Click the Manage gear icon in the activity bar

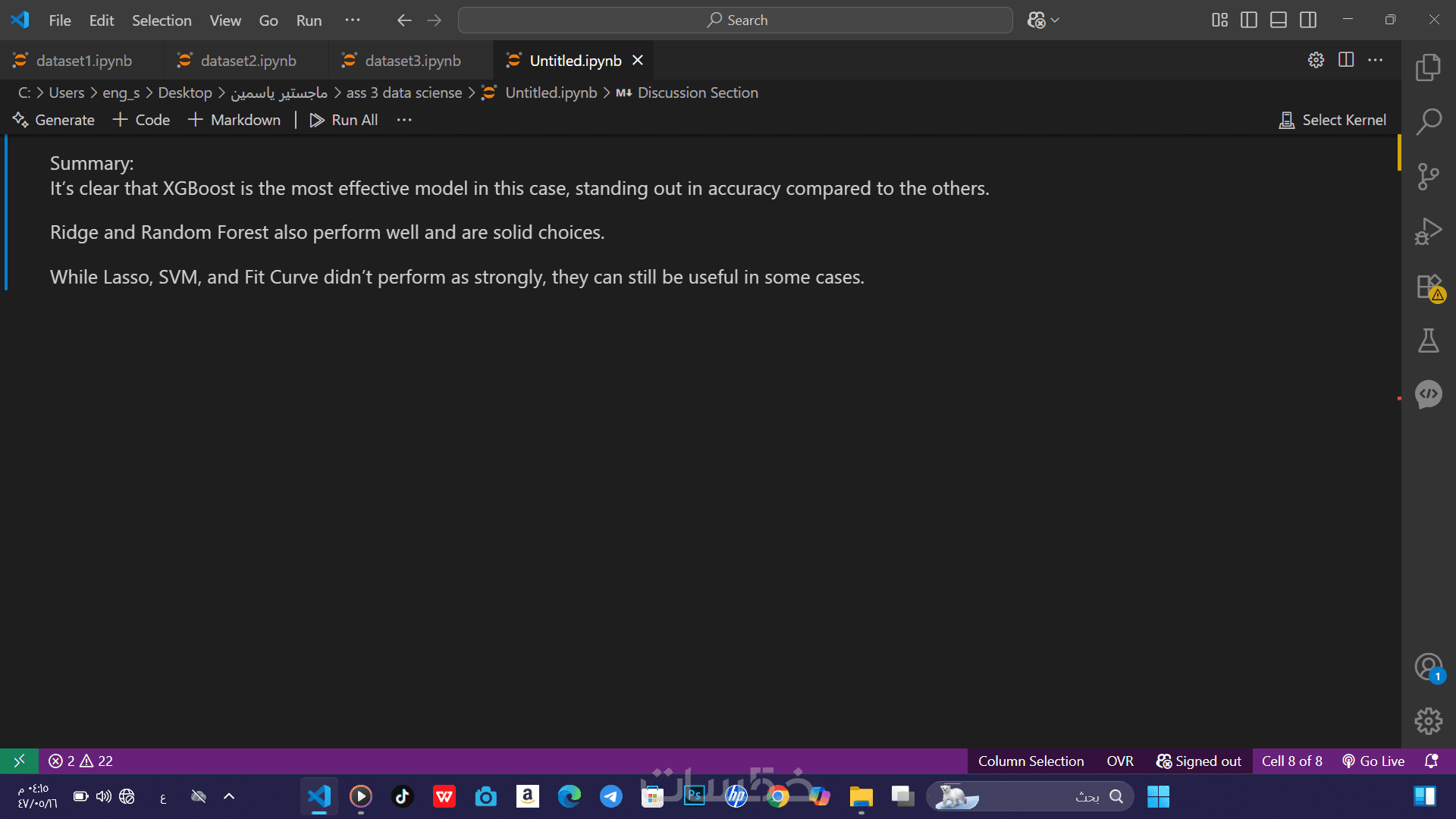point(1428,721)
